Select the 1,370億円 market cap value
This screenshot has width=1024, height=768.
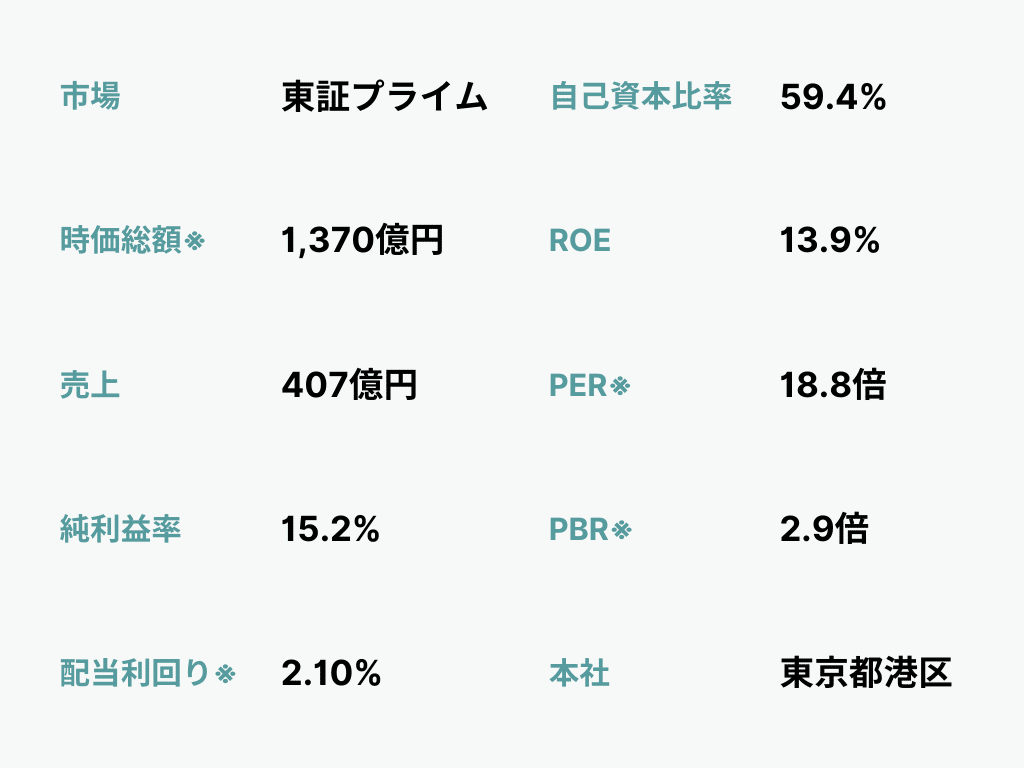362,241
